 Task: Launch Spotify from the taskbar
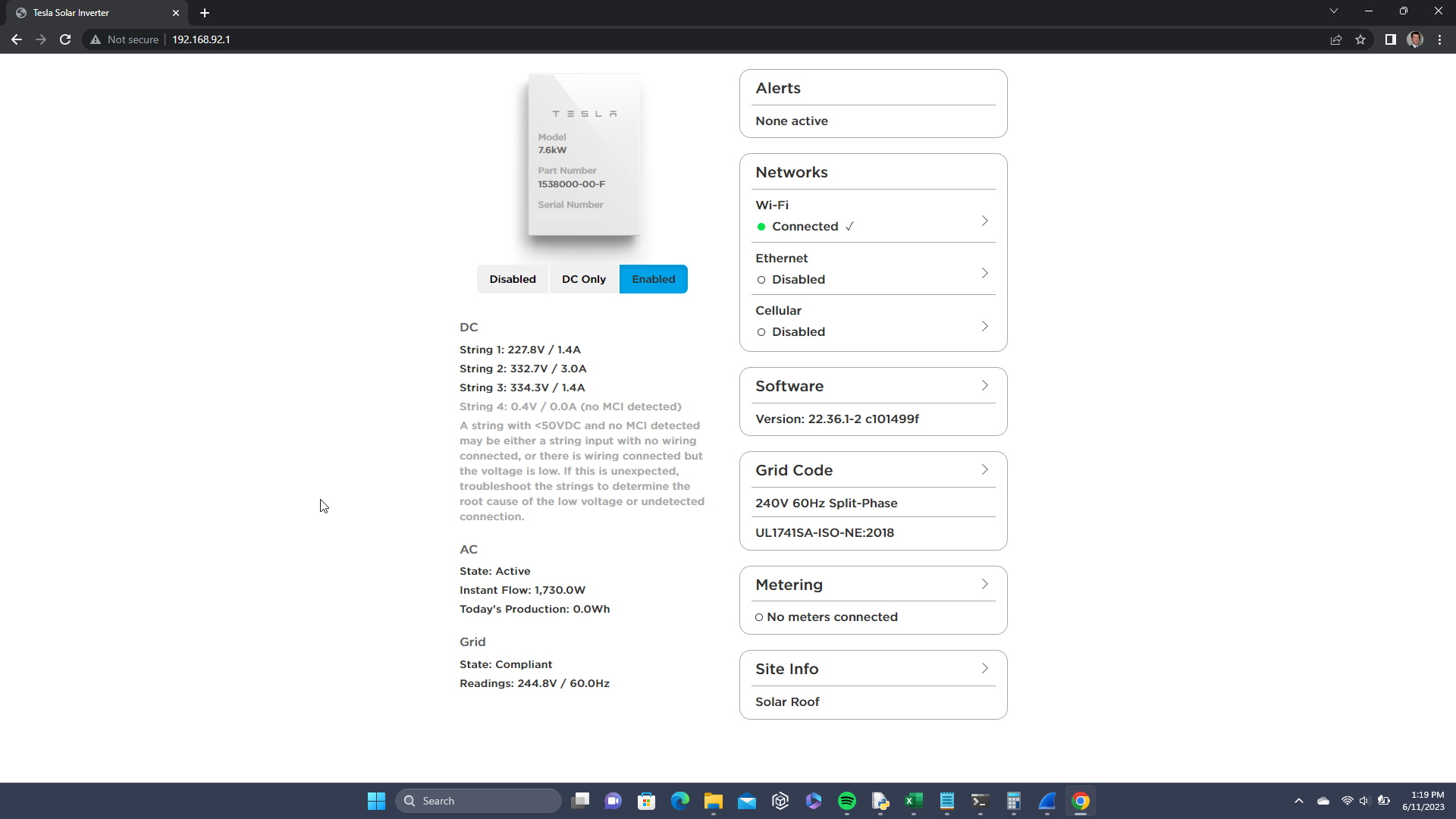point(847,801)
